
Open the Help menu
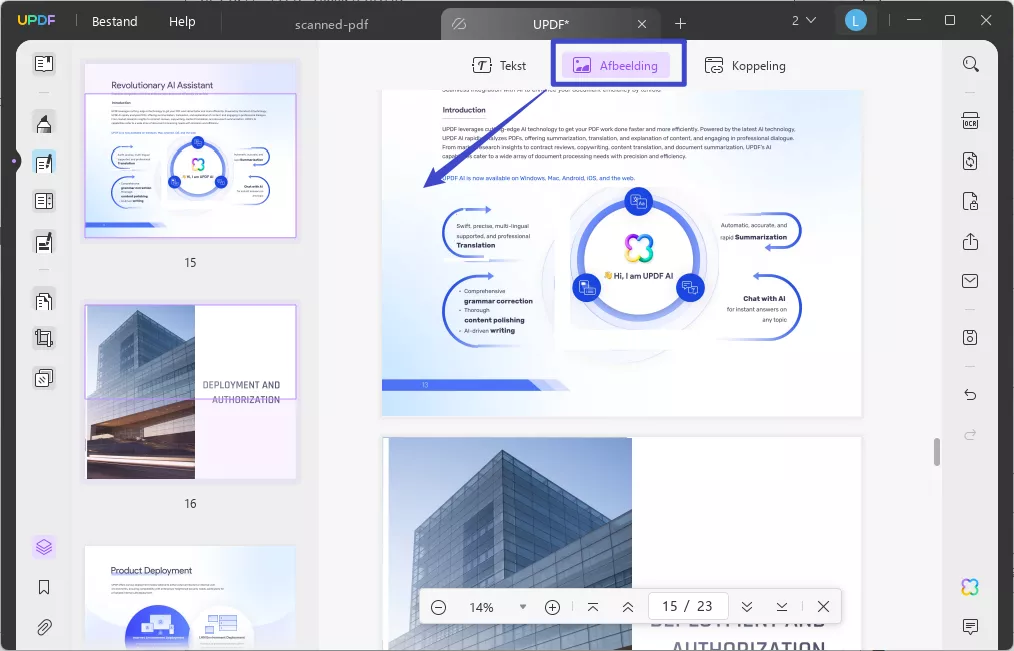point(182,21)
